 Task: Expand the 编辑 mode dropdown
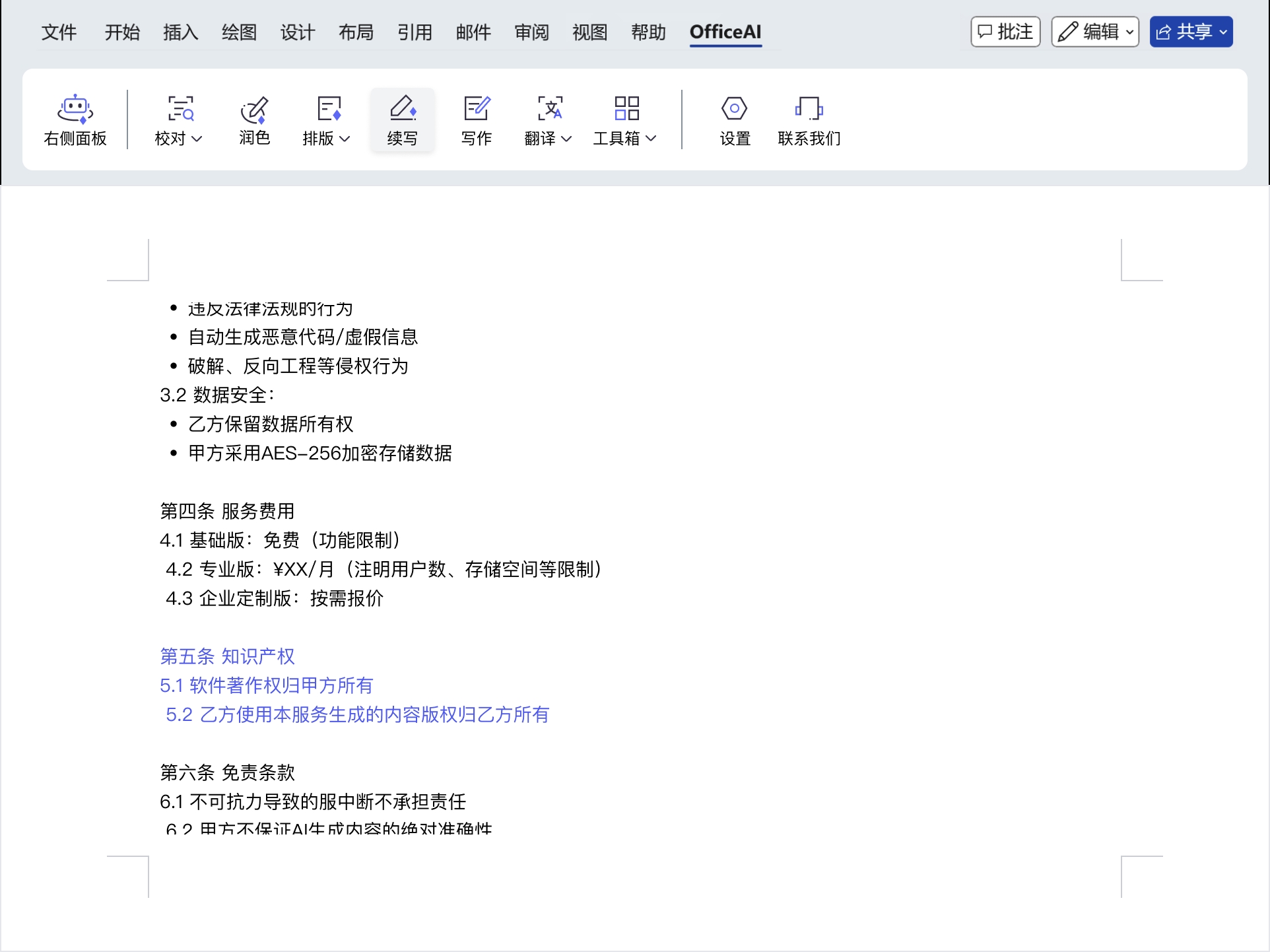pos(1129,32)
